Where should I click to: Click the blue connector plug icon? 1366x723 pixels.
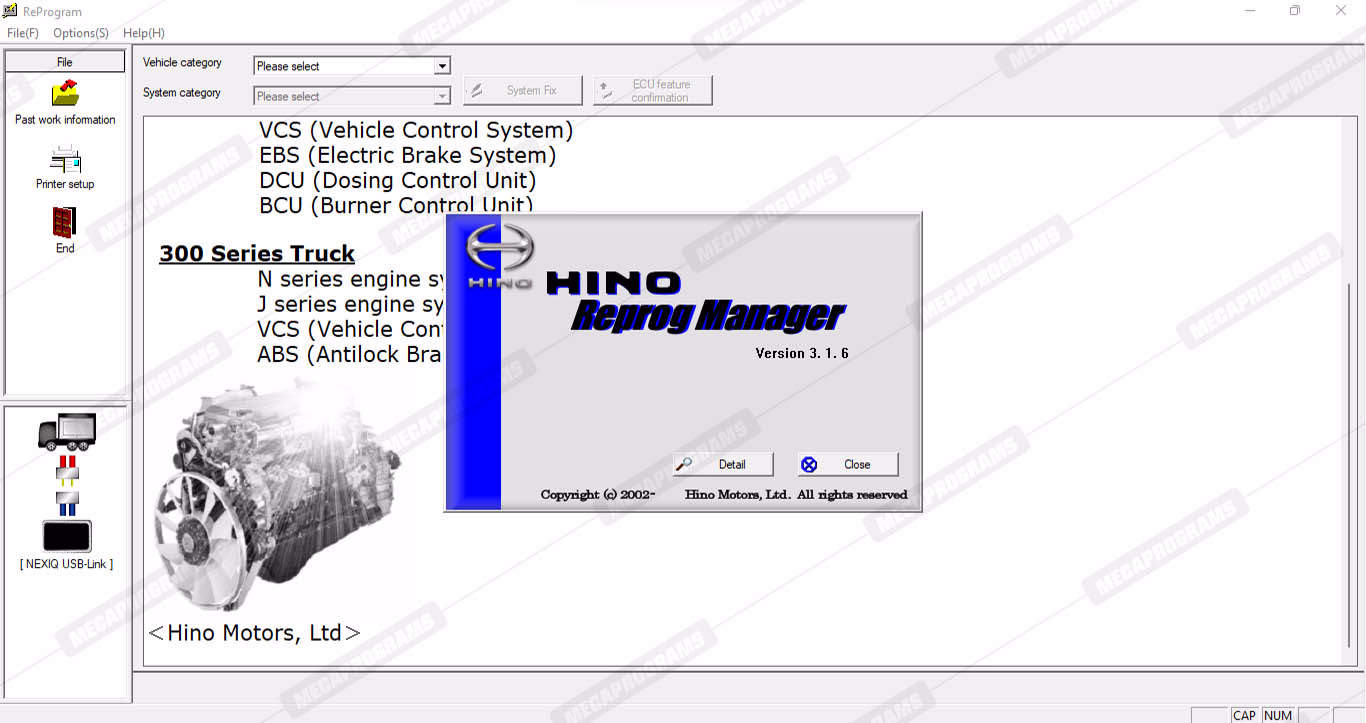67,502
